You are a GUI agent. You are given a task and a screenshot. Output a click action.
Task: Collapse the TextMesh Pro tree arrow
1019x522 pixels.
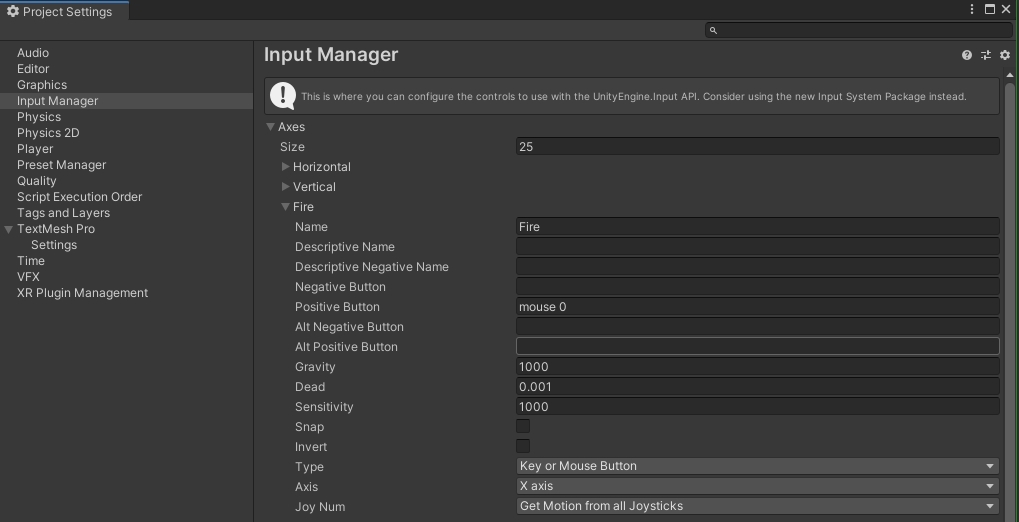pyautogui.click(x=8, y=229)
